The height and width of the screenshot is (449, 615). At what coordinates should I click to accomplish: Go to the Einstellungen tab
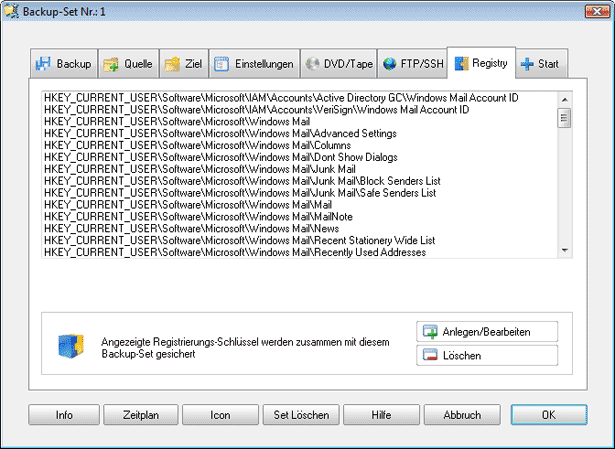(x=254, y=64)
